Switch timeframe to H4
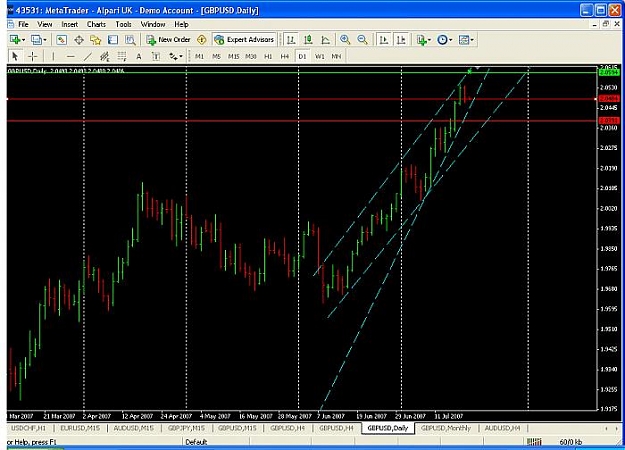 (x=285, y=56)
